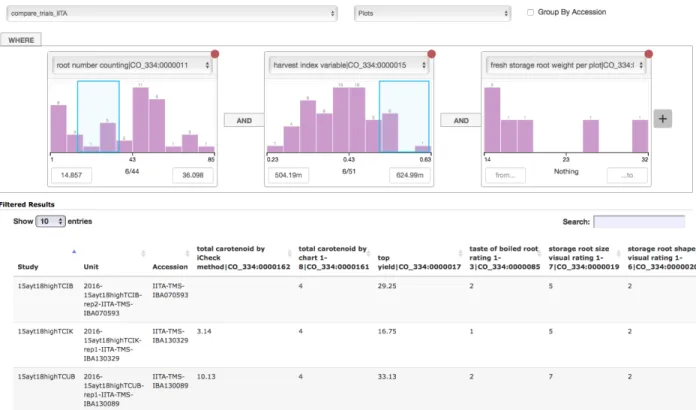Remove the root number counting filter via red dot
This screenshot has height=410, width=696.
(x=215, y=54)
